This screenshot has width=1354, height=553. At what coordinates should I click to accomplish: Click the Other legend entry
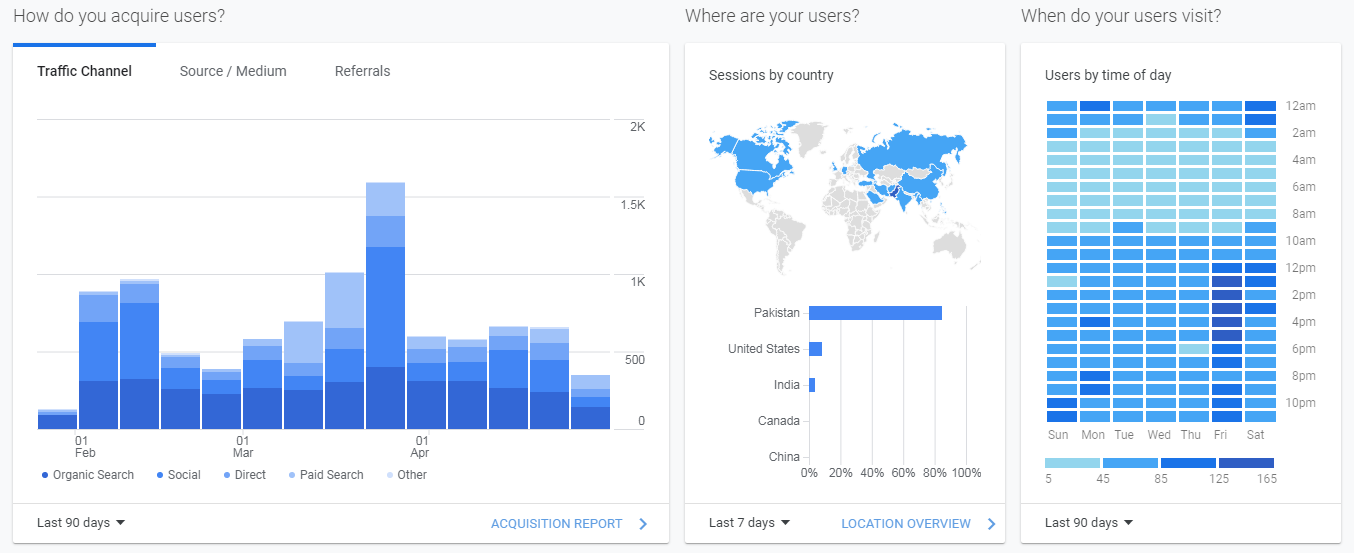pyautogui.click(x=406, y=475)
